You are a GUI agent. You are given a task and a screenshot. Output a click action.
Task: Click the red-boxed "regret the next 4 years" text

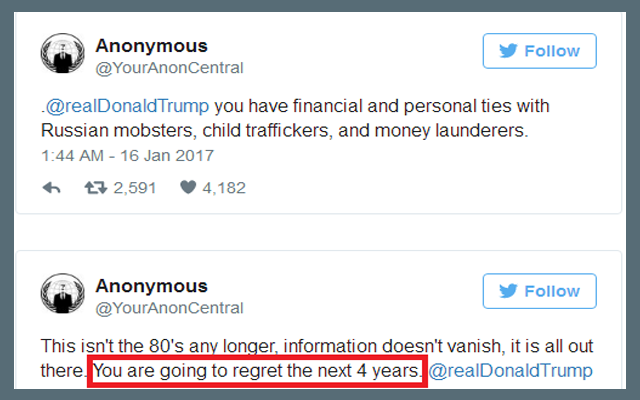click(x=258, y=371)
